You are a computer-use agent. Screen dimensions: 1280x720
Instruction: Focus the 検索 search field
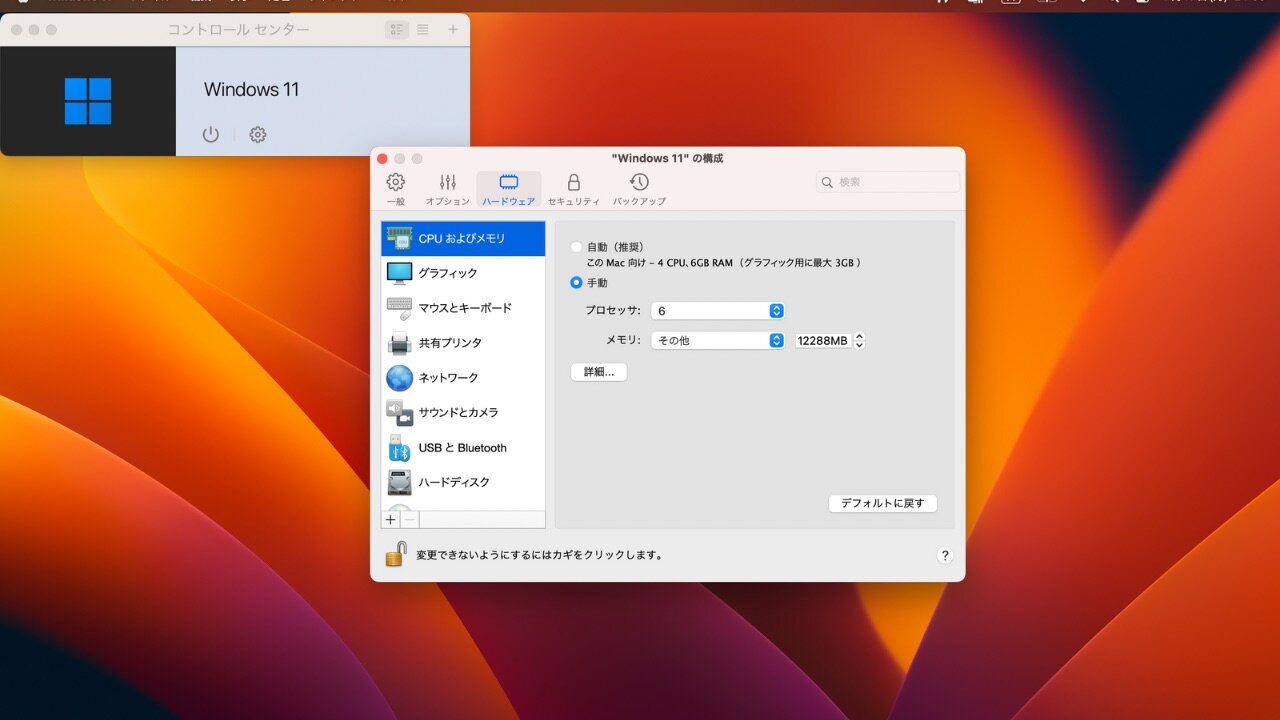click(888, 182)
